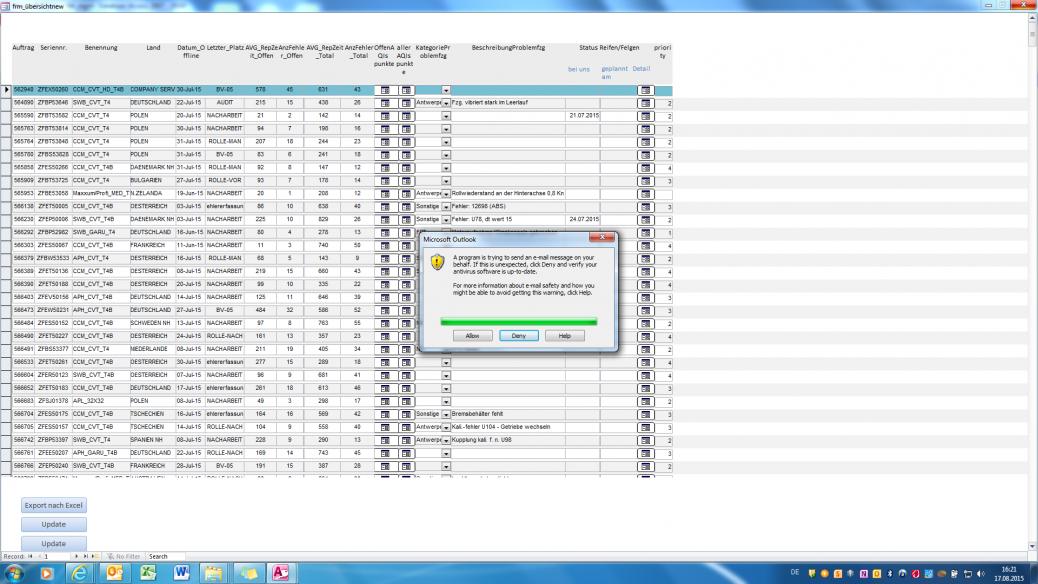Click Help in the Outlook warning dialog
The width and height of the screenshot is (1038, 584).
tap(564, 336)
